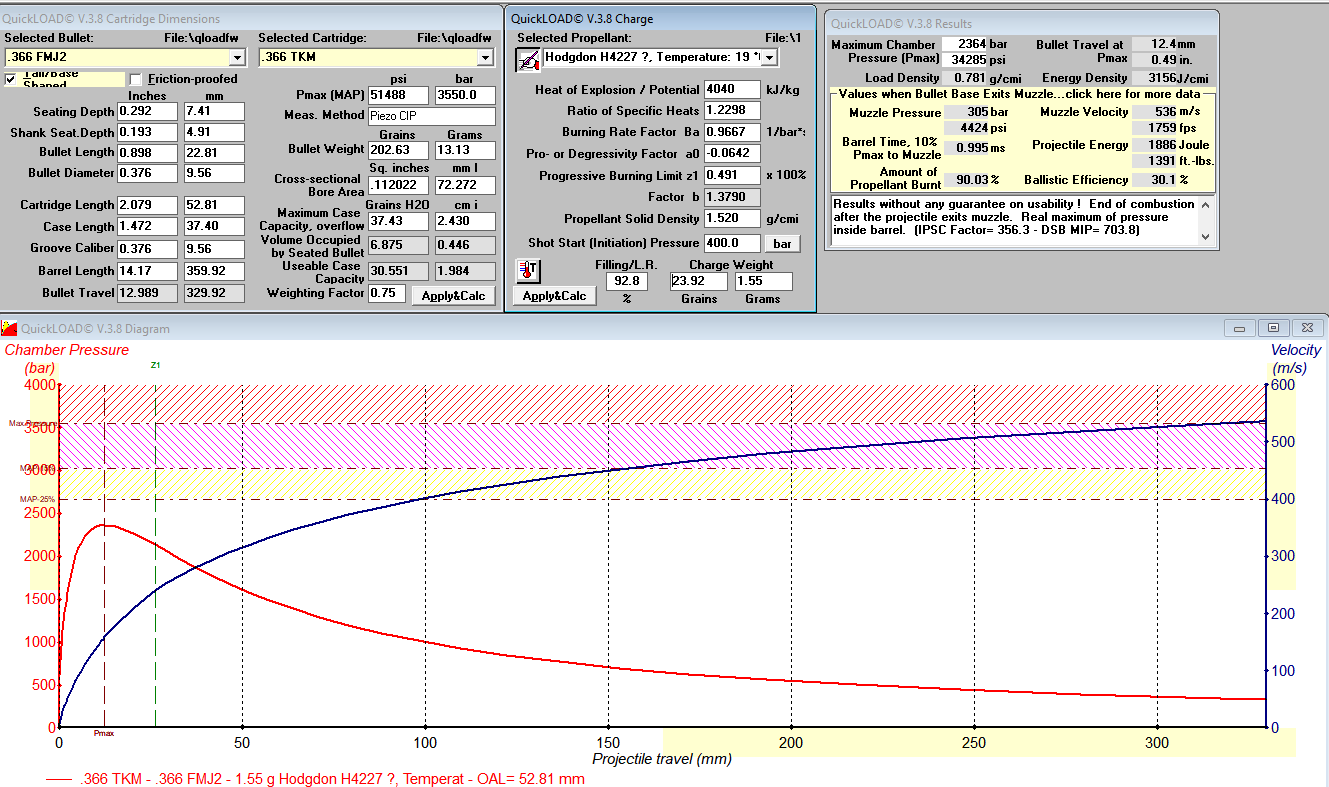Screen dimensions: 1329x787
Task: Expand the Selected Propellant dropdown
Action: coord(769,58)
